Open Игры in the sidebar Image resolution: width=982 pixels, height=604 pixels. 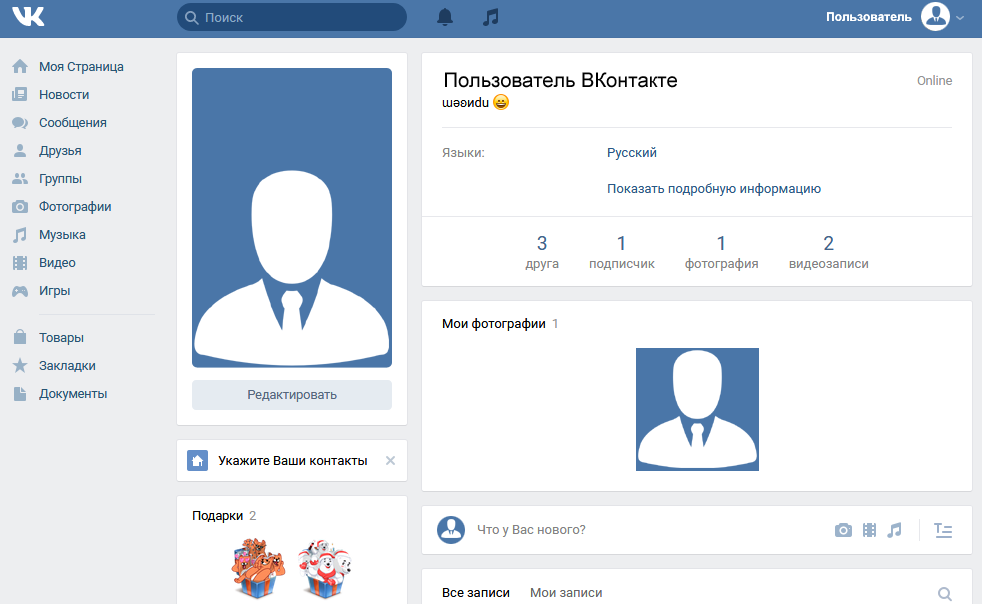(54, 291)
